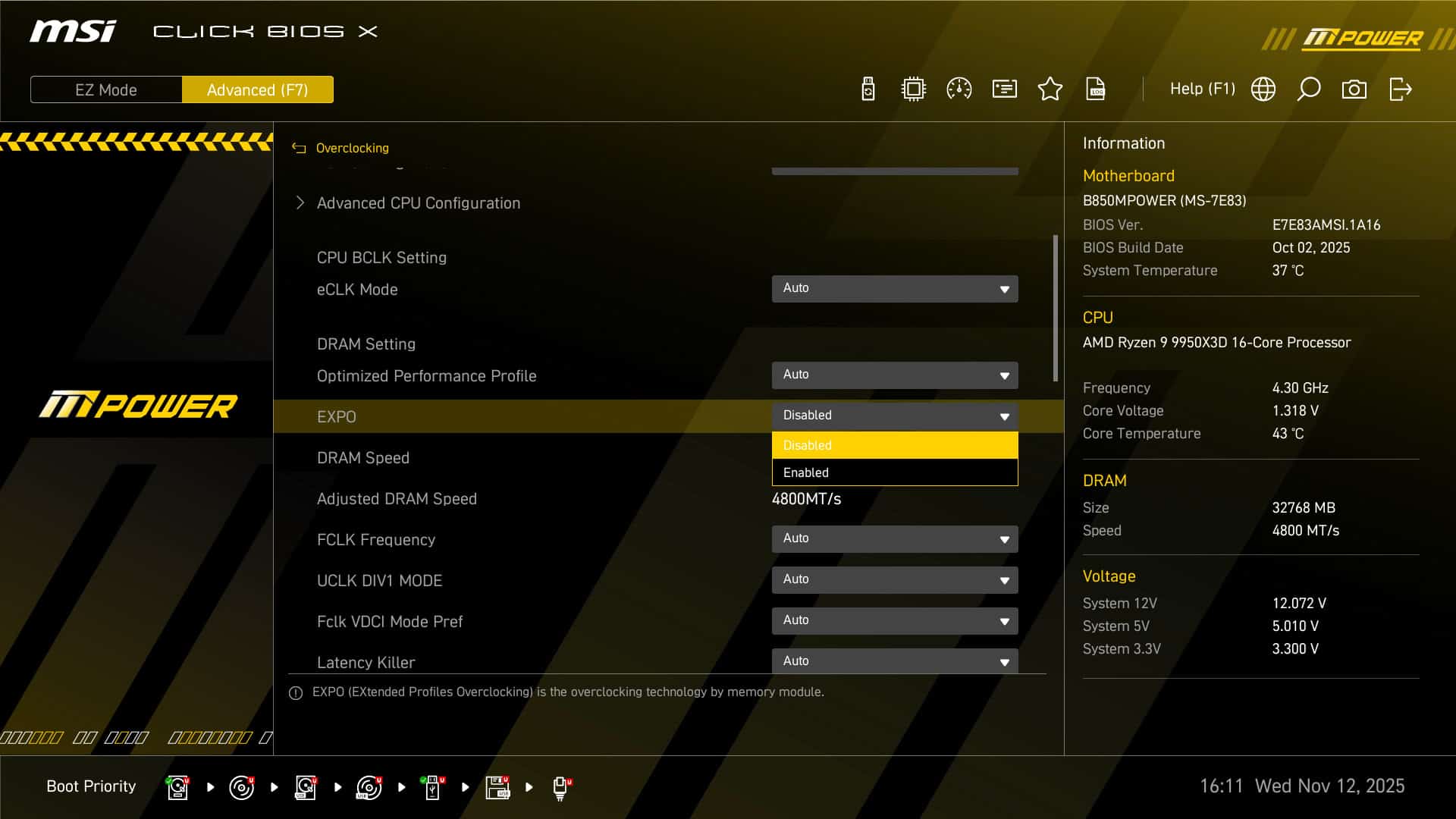Viewport: 1456px width, 819px height.
Task: Click the Core Temperature 43 °C reading
Action: click(x=1288, y=433)
